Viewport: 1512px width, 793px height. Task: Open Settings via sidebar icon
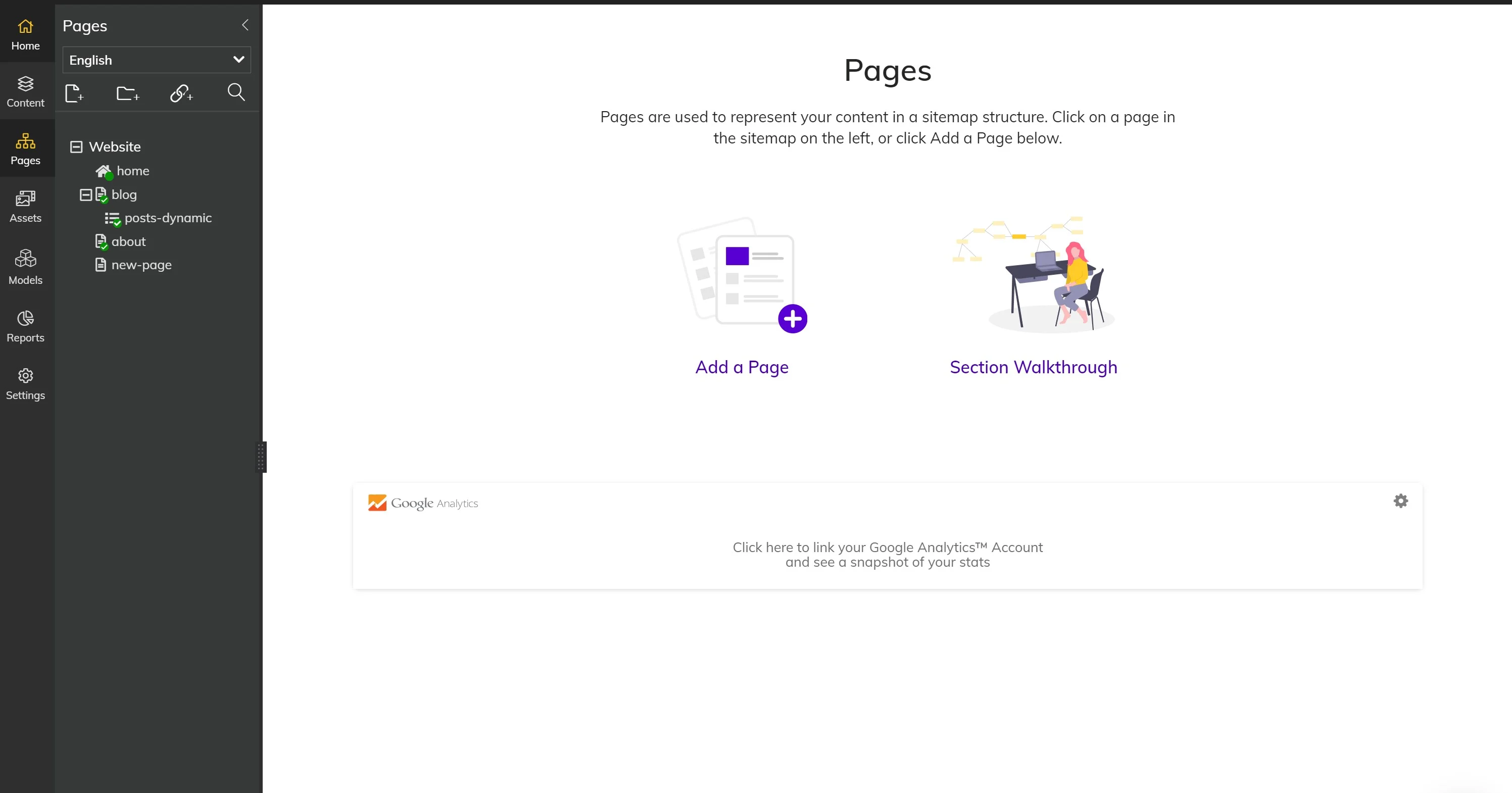point(25,383)
